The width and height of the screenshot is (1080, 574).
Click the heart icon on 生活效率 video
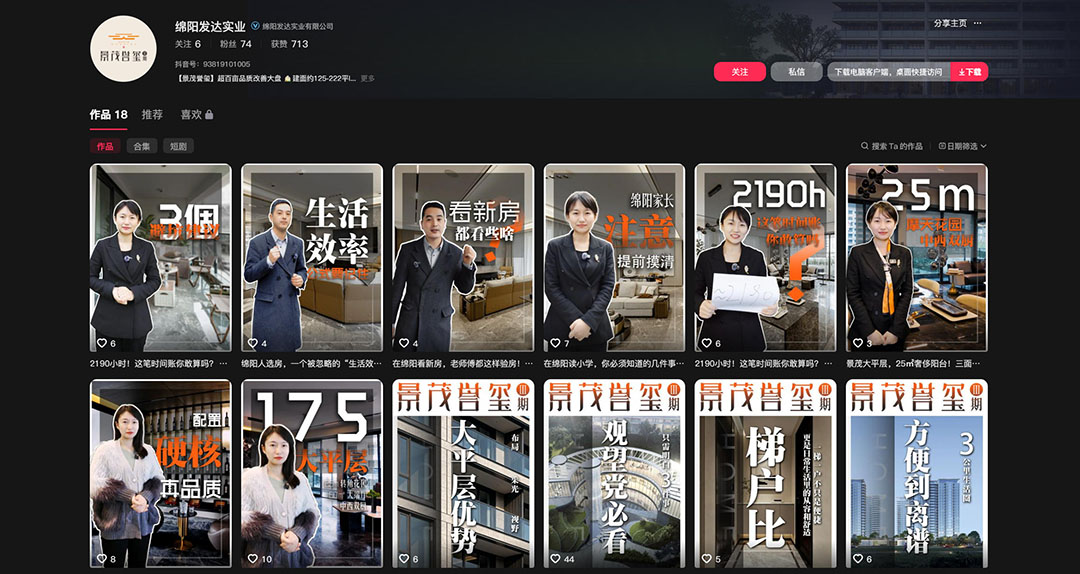point(253,342)
